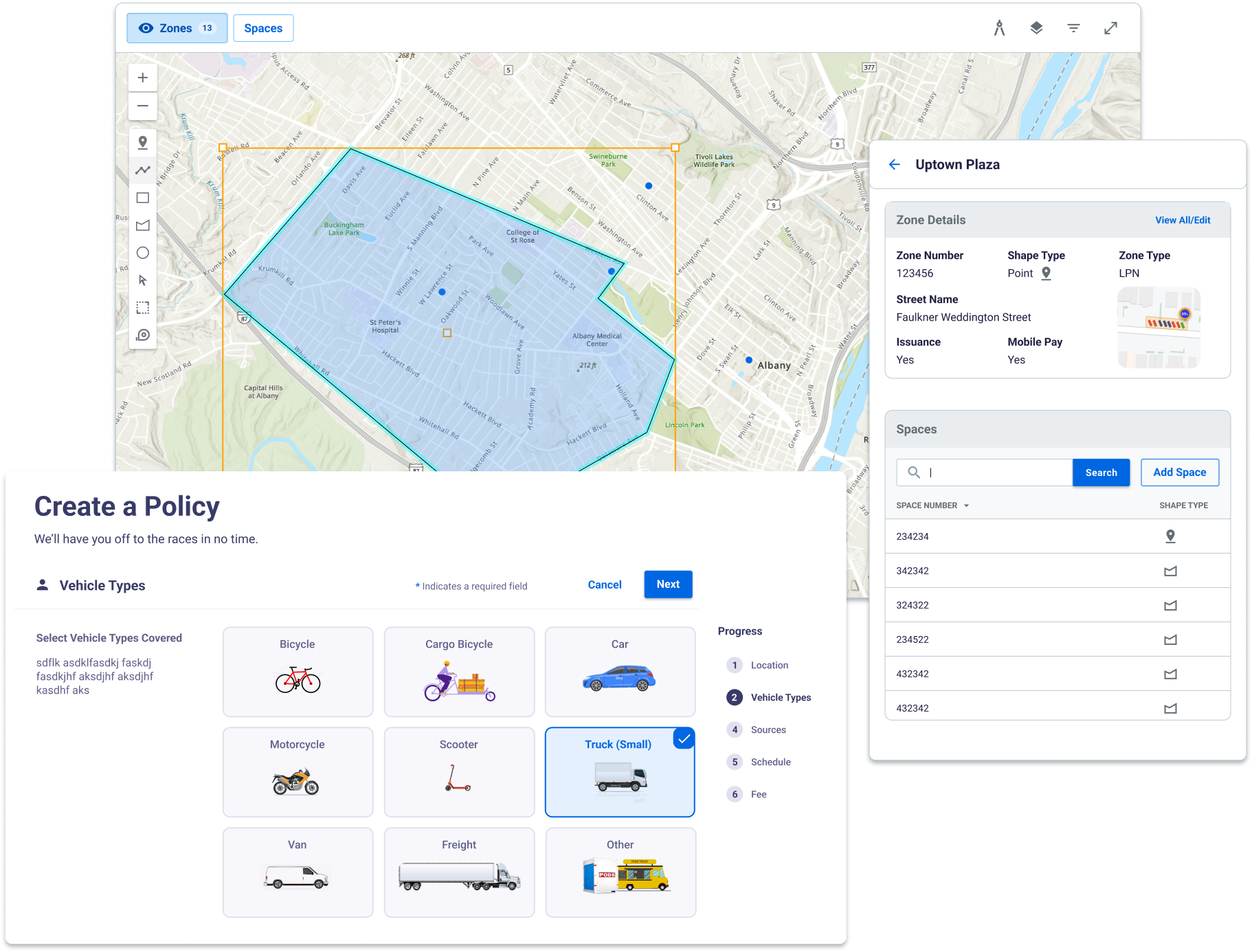Viewport: 1252px width, 952px height.
Task: Select the place marker pin tool
Action: pyautogui.click(x=143, y=143)
